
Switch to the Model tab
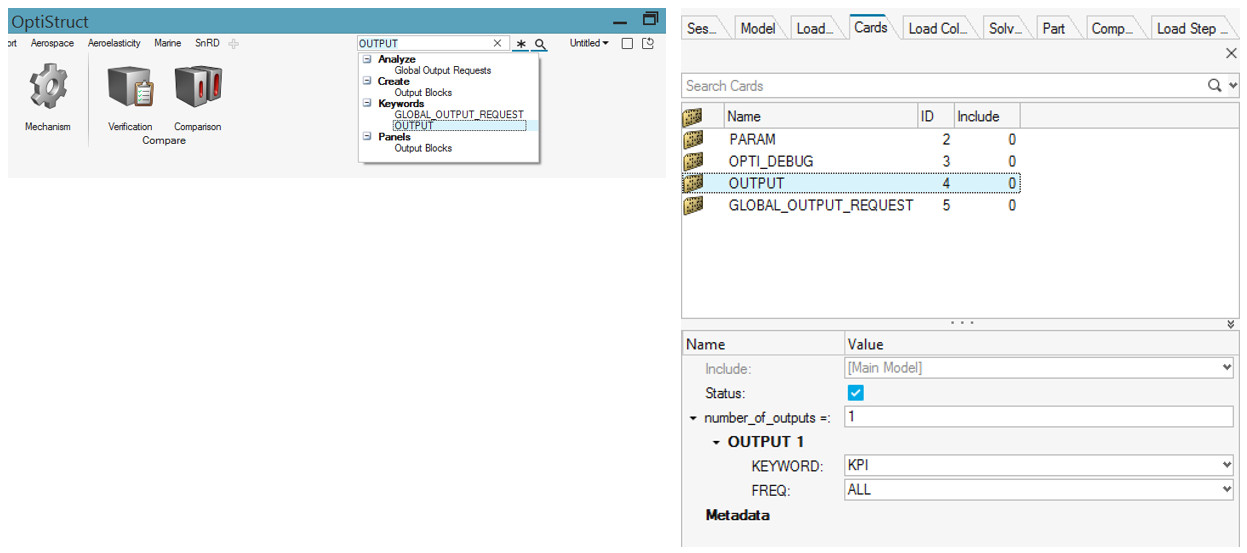coord(758,29)
